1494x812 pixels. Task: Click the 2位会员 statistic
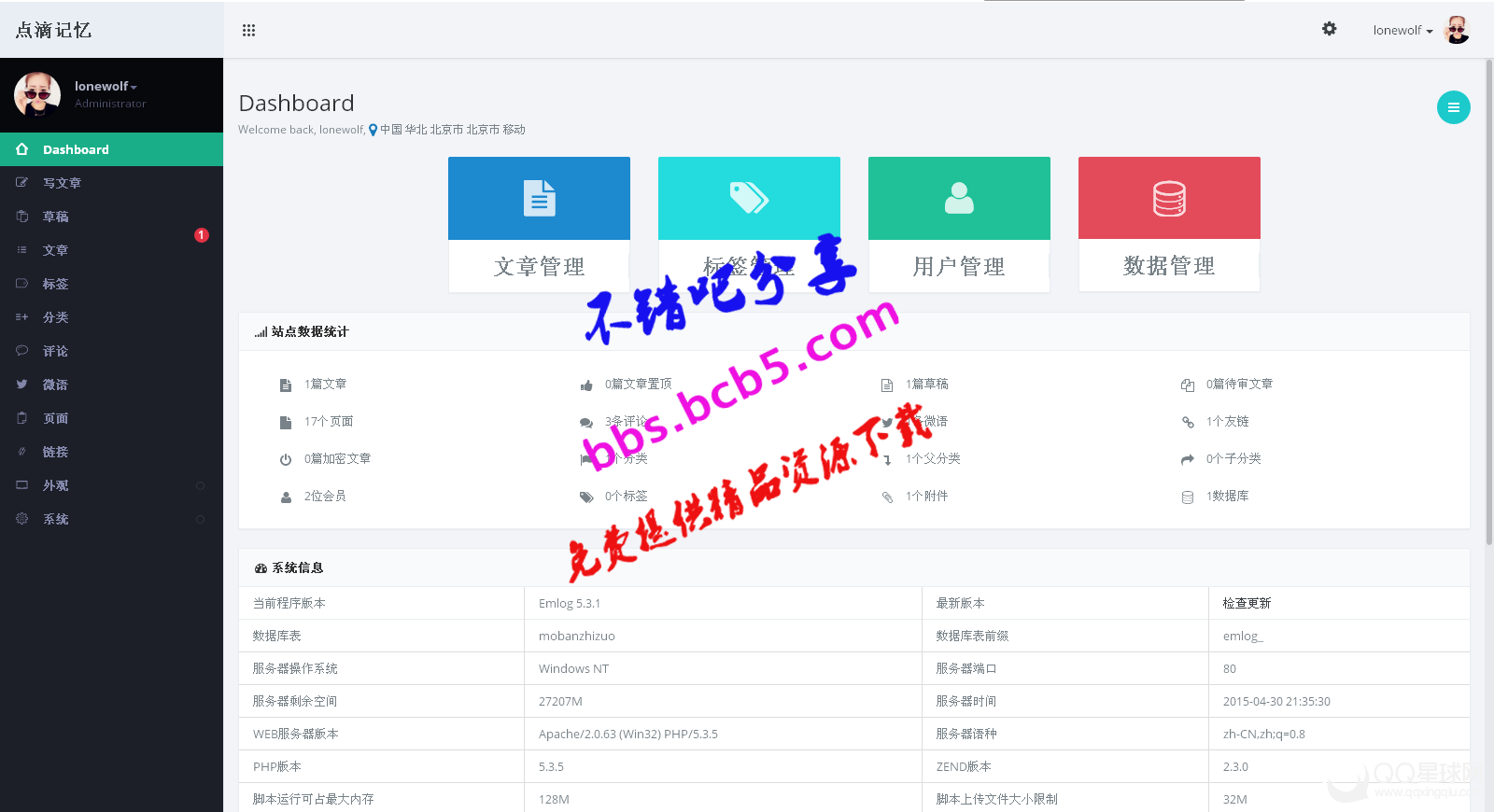pos(325,496)
